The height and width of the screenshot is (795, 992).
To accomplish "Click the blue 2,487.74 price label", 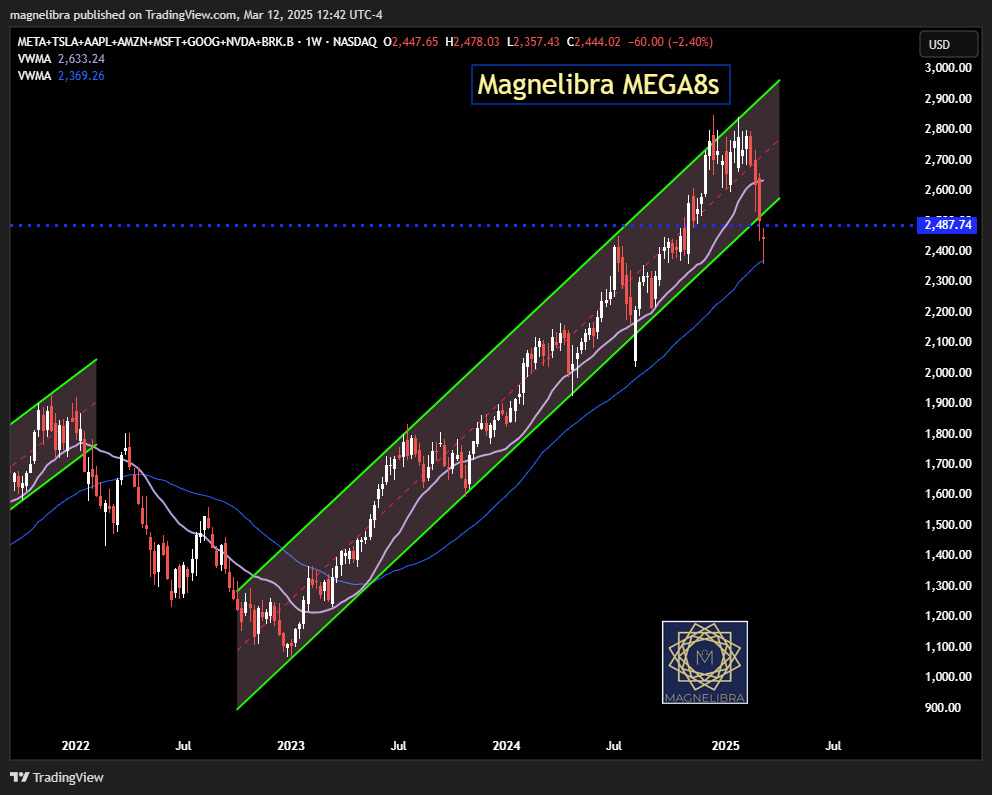I will point(947,225).
